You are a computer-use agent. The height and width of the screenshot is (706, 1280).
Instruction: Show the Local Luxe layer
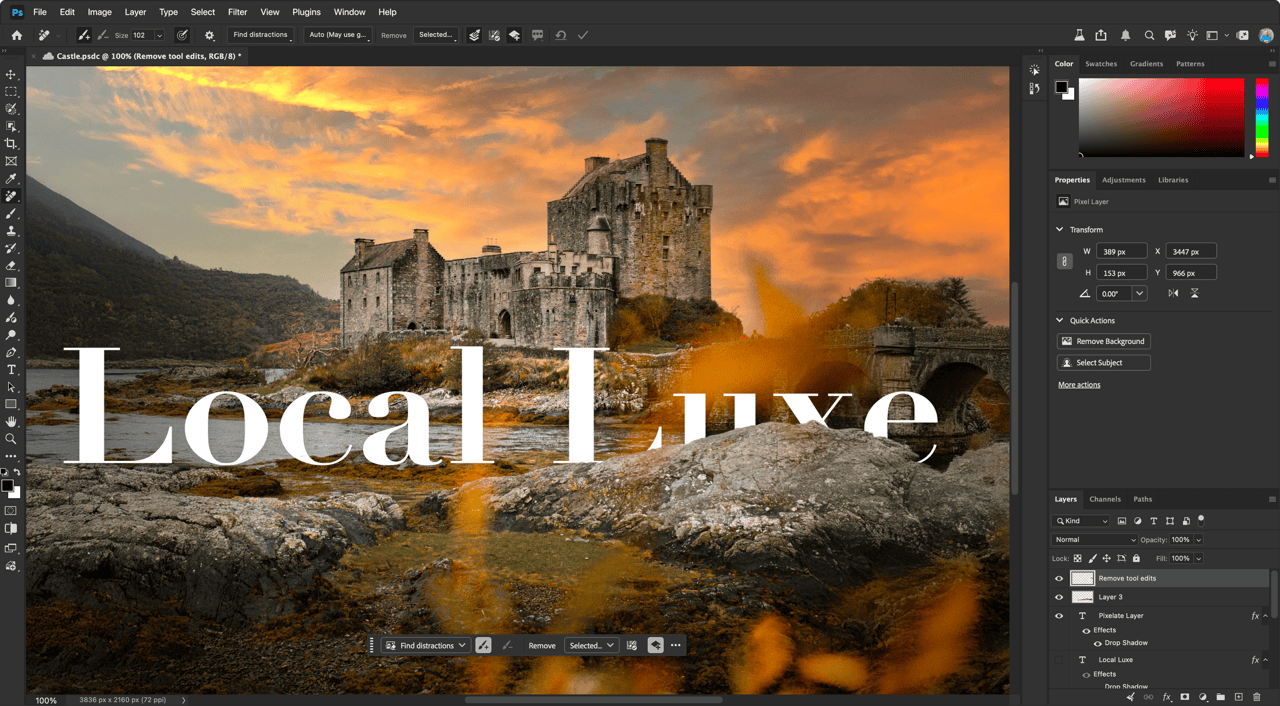coord(1059,660)
